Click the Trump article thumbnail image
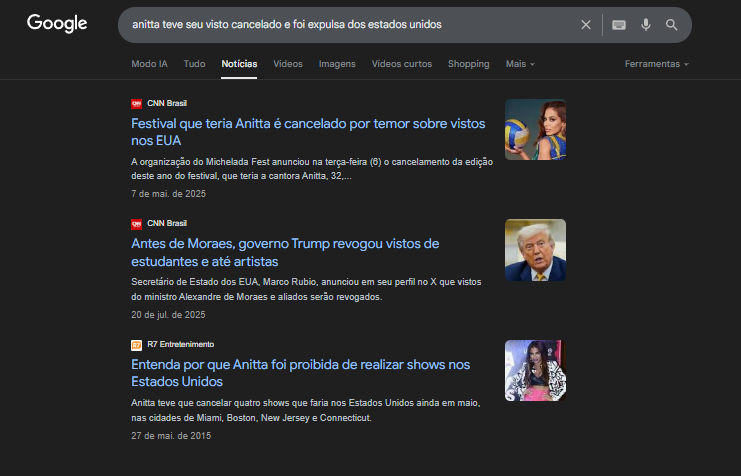Viewport: 741px width, 476px height. 535,250
